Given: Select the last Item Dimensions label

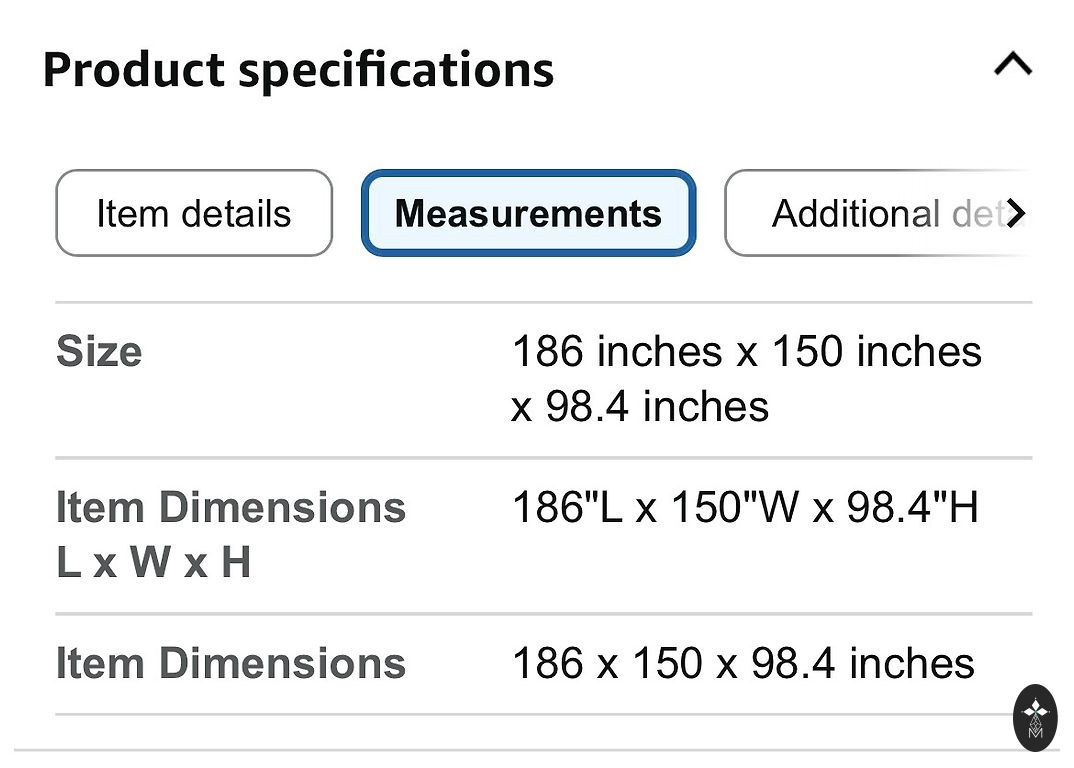Looking at the screenshot, I should (231, 664).
